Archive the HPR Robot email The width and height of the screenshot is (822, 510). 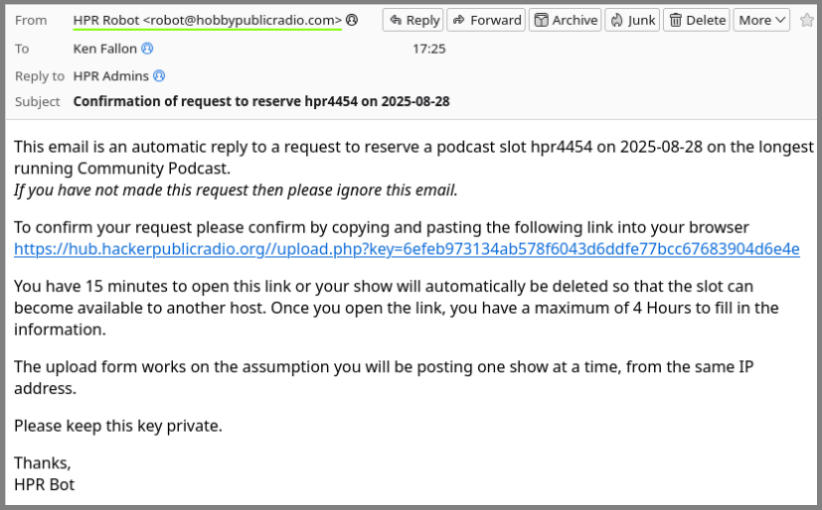565,20
